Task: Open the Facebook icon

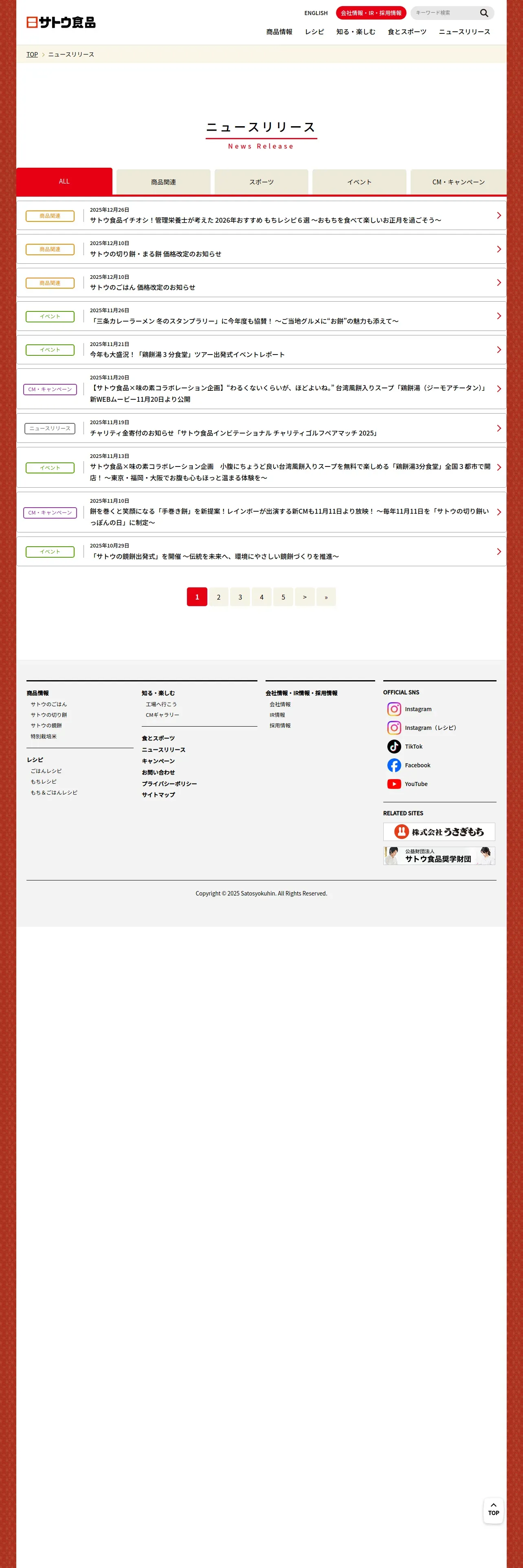Action: [394, 765]
